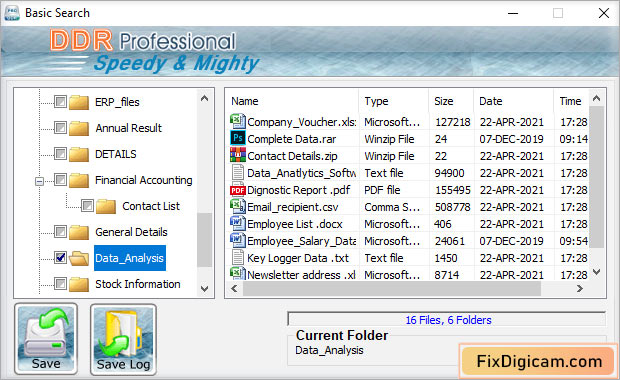Open the FixDigicam.com link
Viewport: 620px width, 380px height.
(539, 361)
